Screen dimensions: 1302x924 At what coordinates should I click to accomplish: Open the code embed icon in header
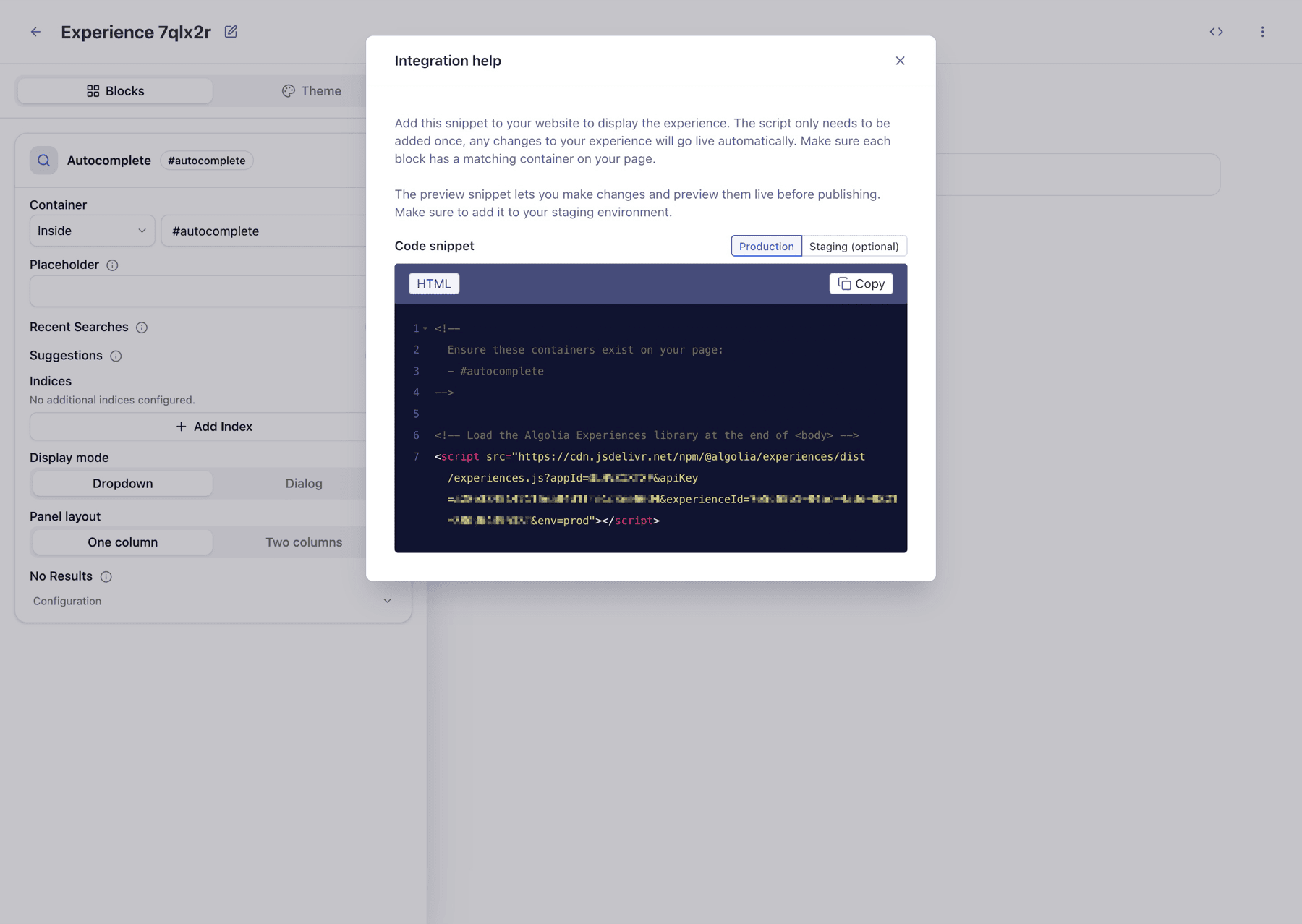point(1216,32)
